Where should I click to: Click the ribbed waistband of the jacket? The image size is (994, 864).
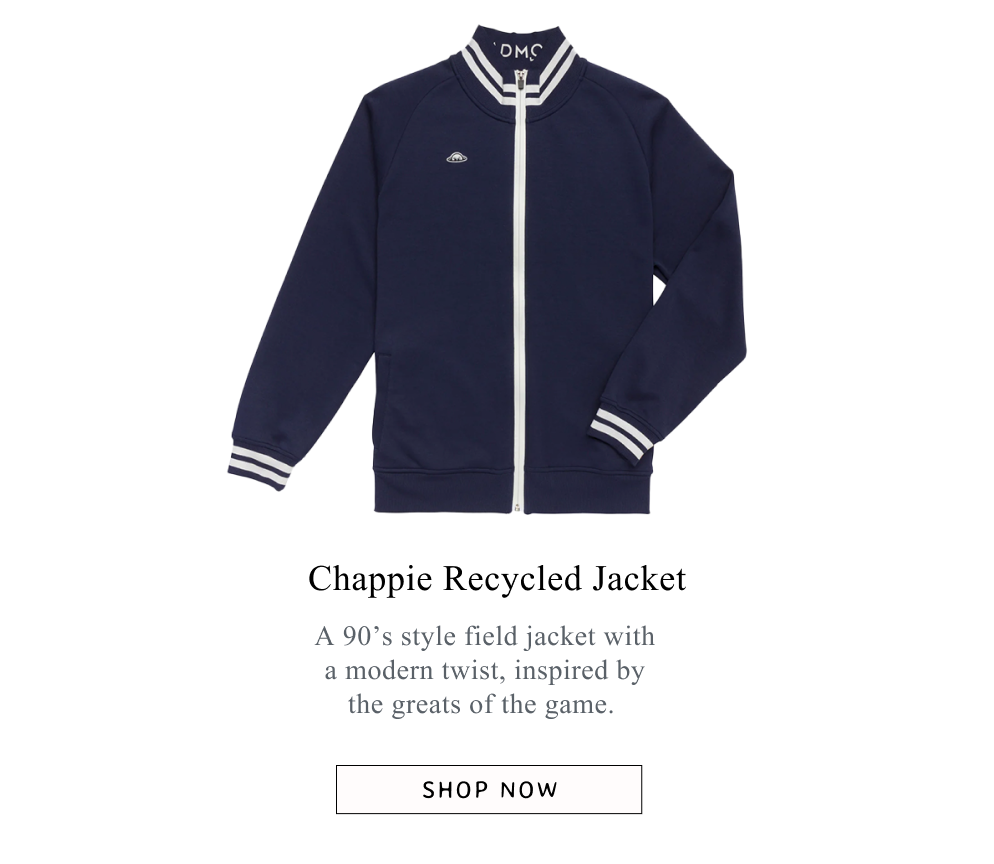[x=512, y=491]
